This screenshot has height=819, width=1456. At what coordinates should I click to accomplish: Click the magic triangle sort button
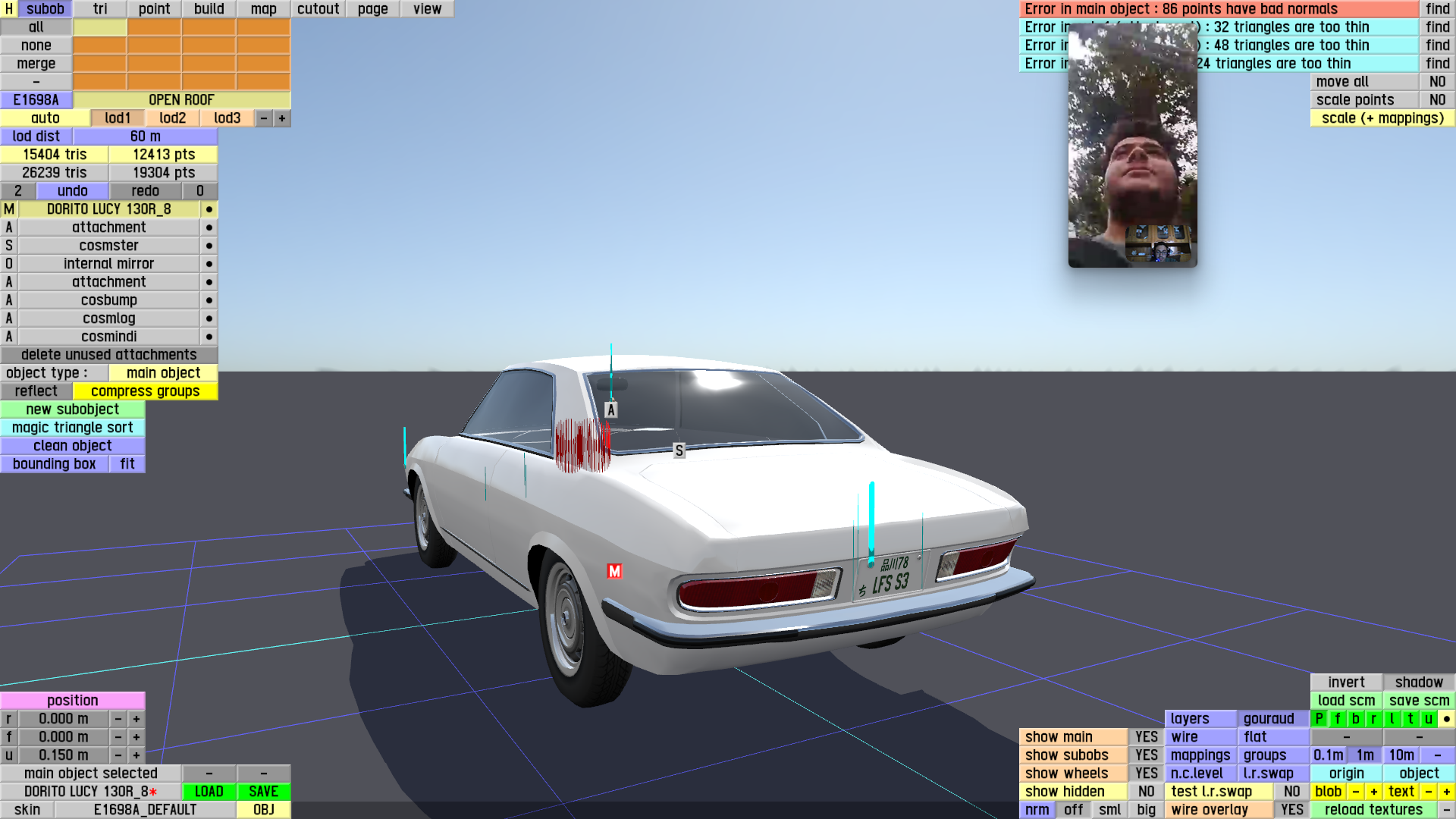pyautogui.click(x=72, y=428)
